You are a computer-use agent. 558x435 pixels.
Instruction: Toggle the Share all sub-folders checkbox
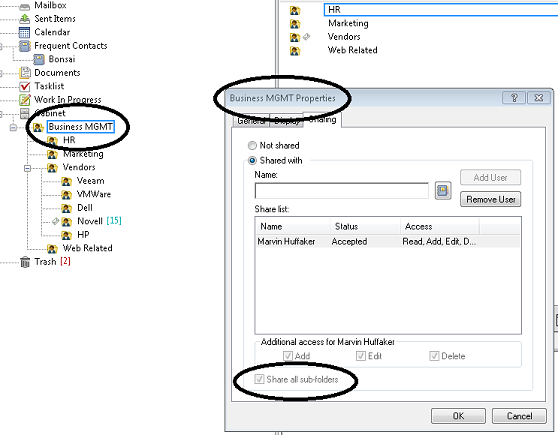(x=259, y=379)
